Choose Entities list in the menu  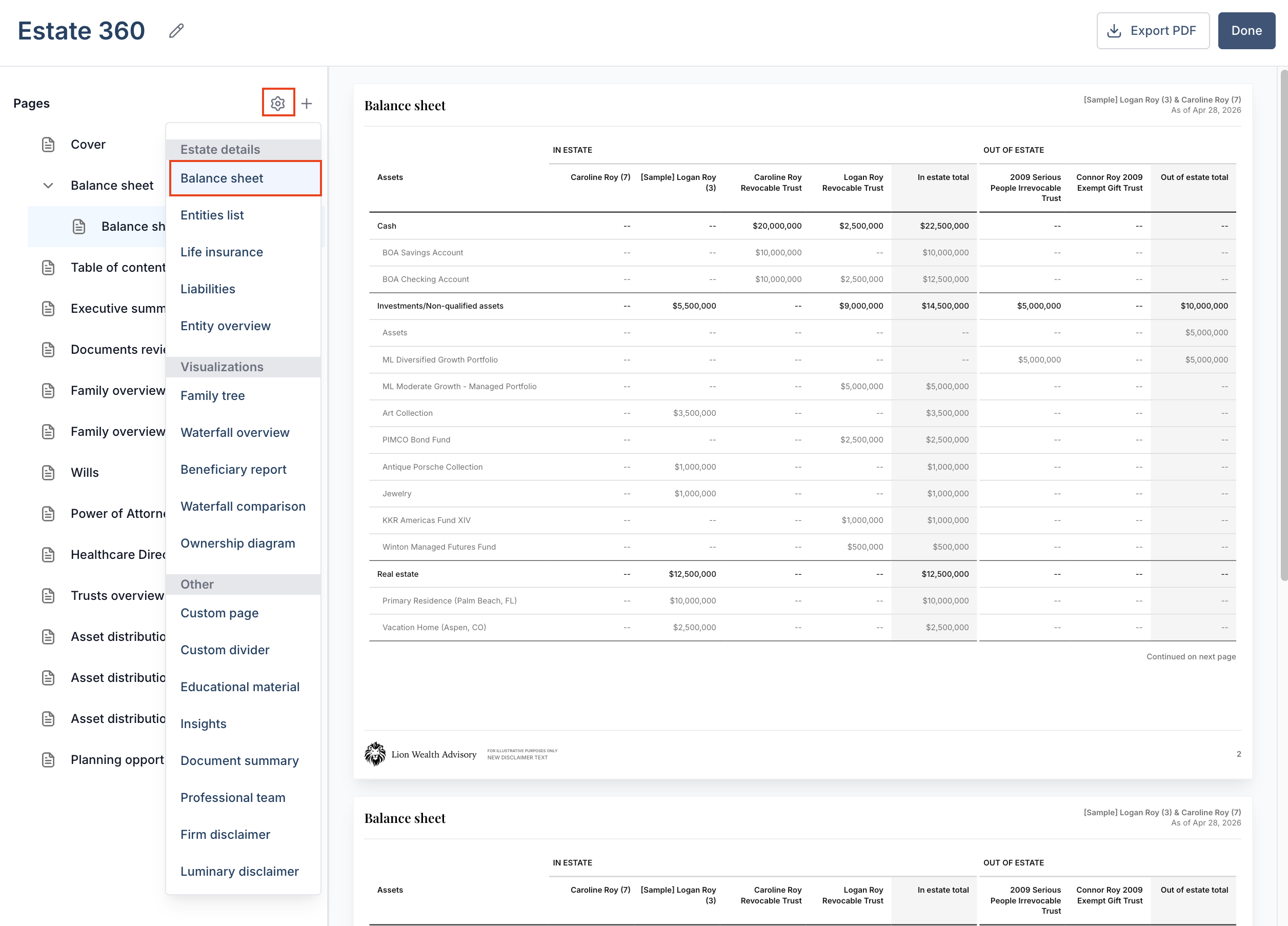point(243,215)
